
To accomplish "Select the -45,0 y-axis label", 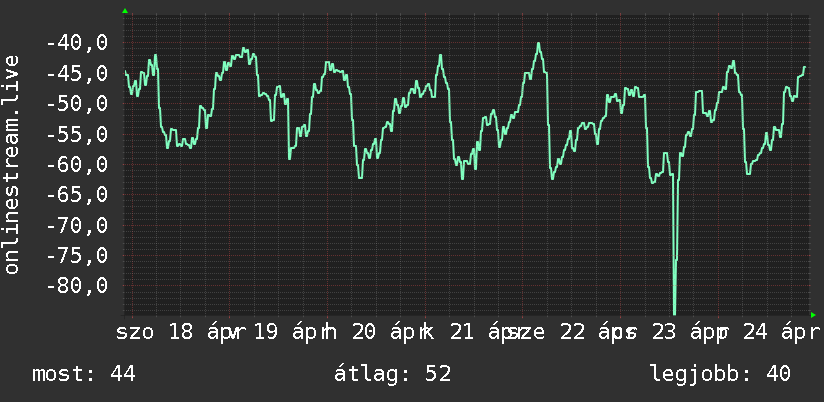I will 77,73.
